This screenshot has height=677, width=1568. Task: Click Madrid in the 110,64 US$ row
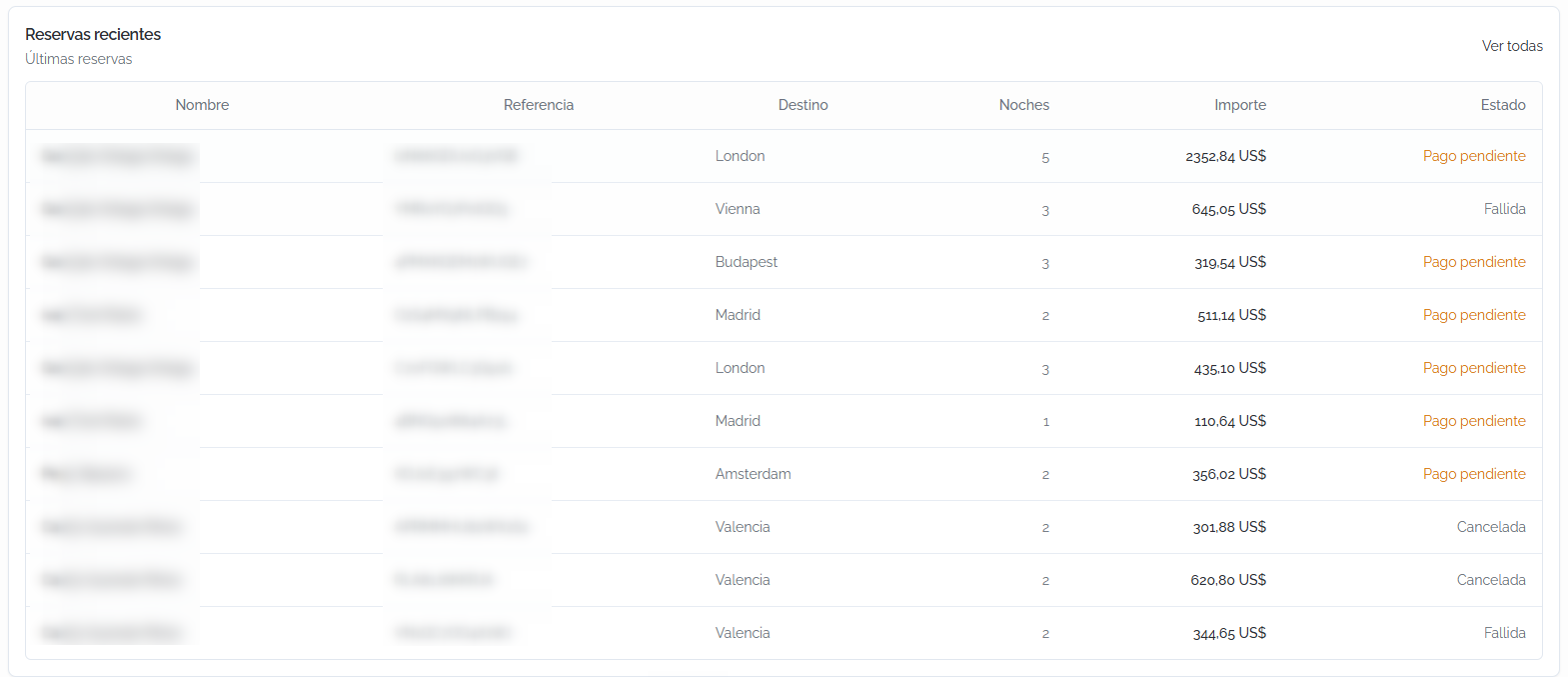tap(739, 421)
